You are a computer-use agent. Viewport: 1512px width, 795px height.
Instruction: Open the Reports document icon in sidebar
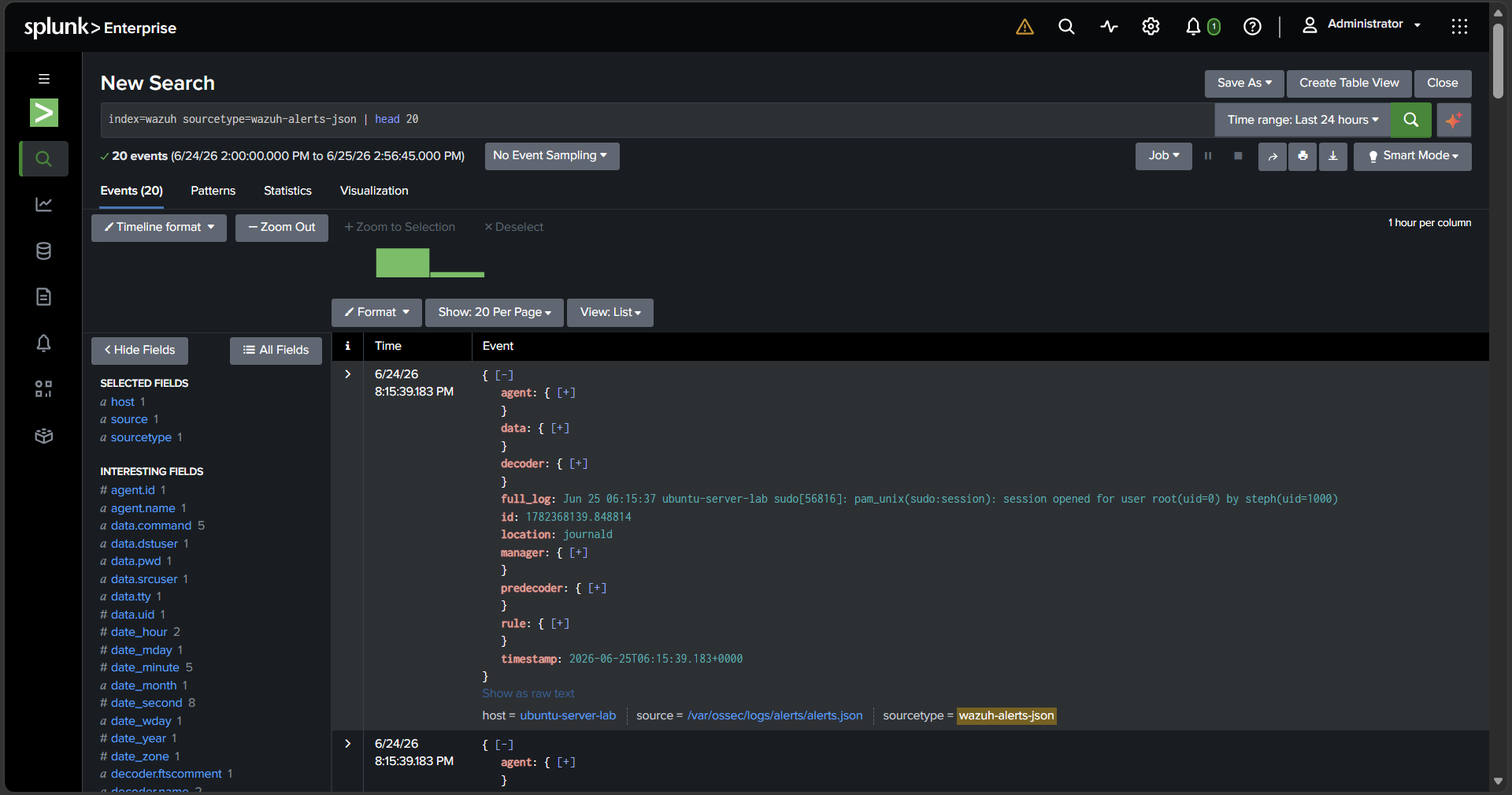(x=44, y=296)
